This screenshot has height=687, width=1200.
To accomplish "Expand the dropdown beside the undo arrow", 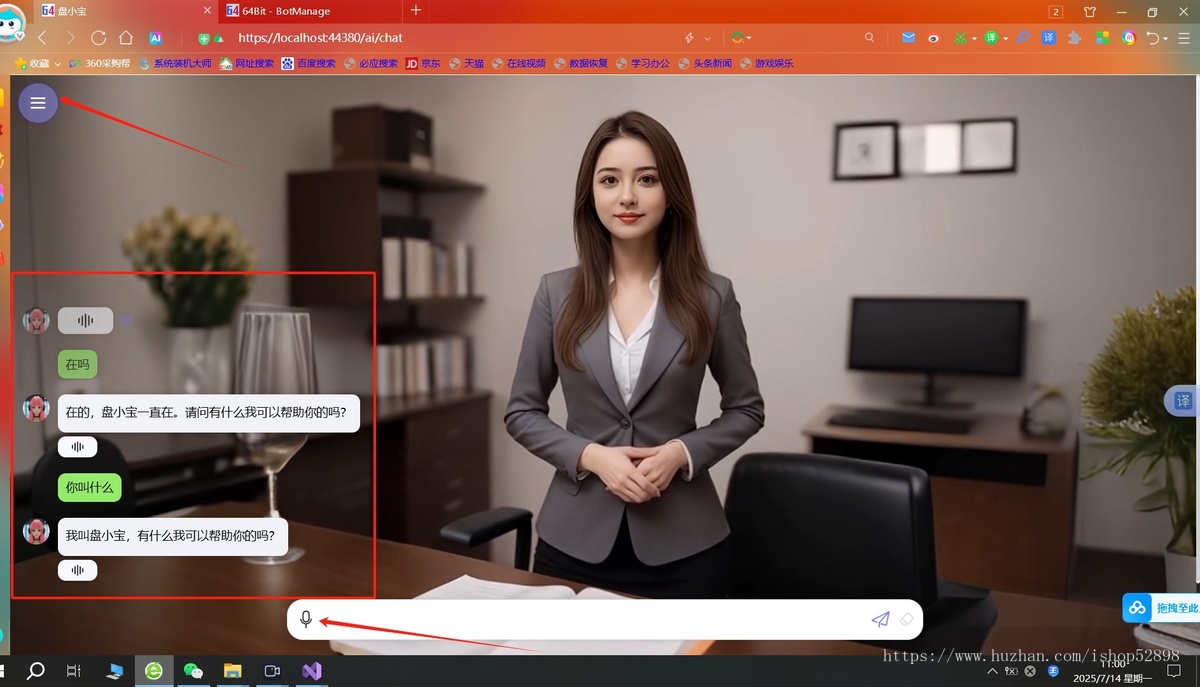I will point(1166,39).
